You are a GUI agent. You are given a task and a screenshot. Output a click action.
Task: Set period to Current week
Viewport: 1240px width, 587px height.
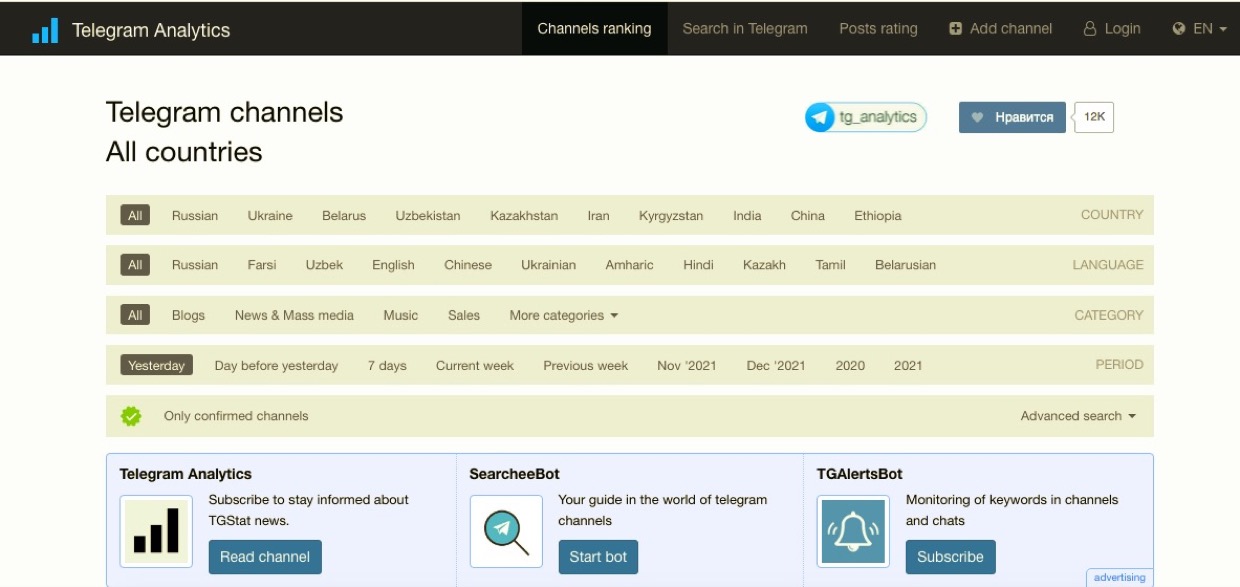click(475, 365)
